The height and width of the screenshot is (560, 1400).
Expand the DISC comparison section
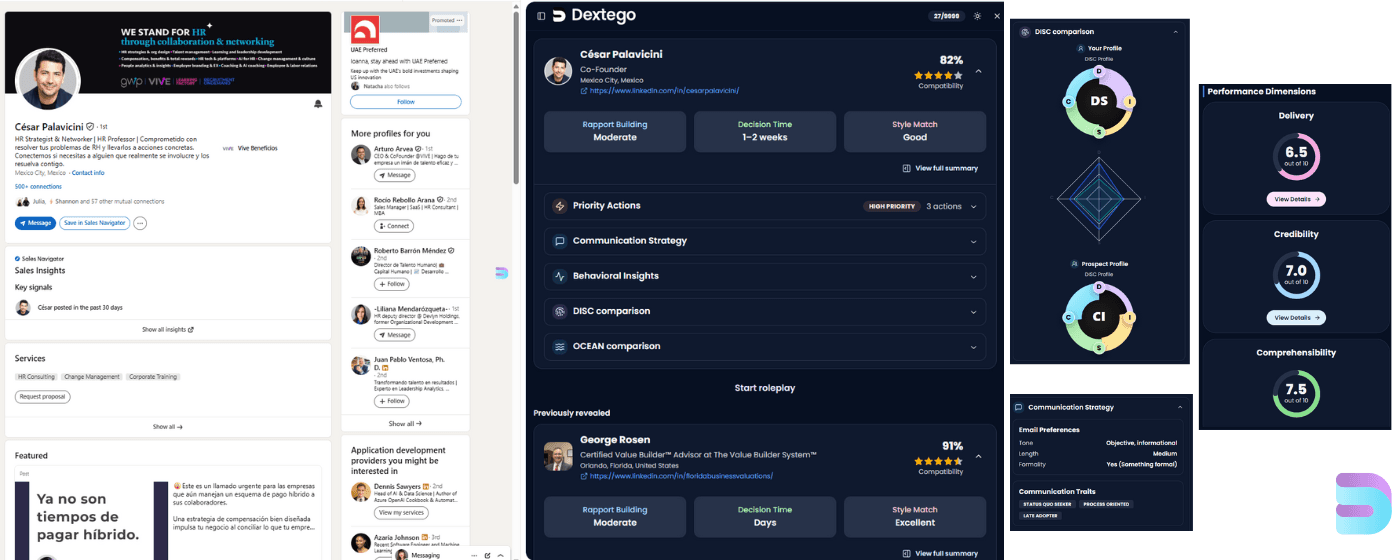tap(765, 311)
